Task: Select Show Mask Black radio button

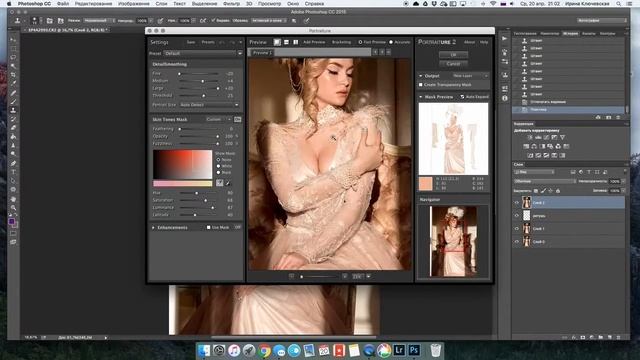Action: (x=218, y=173)
